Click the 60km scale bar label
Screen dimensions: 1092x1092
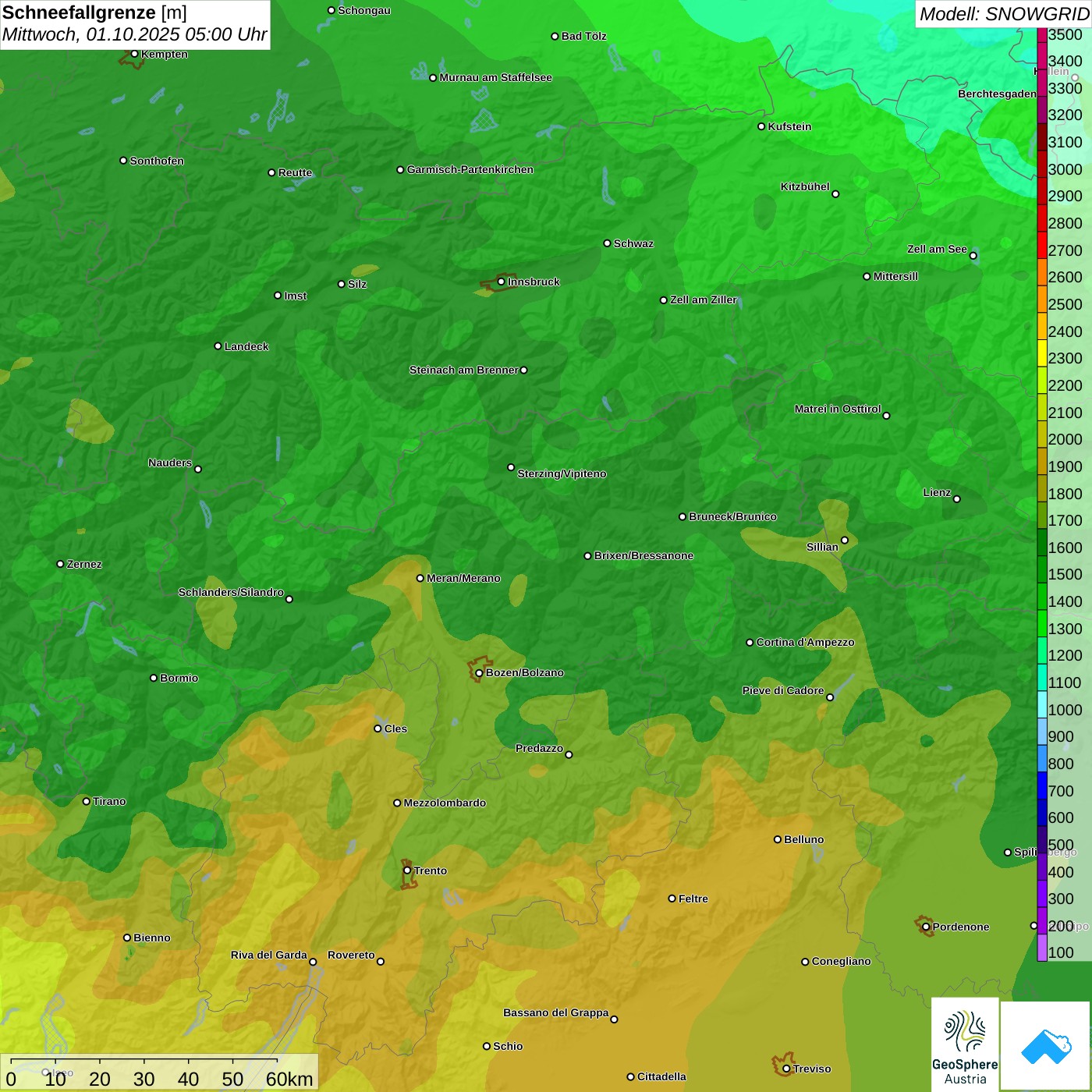click(x=289, y=1080)
